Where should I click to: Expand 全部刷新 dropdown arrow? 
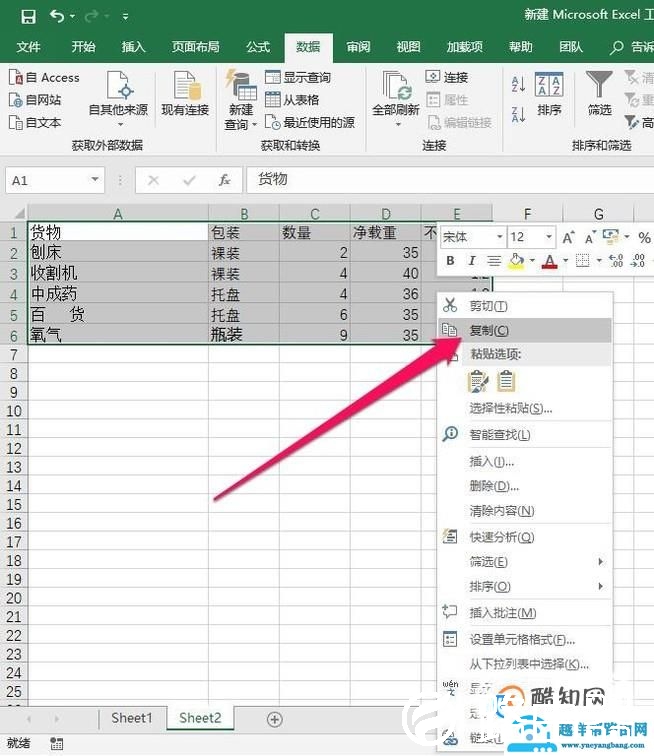(x=398, y=124)
